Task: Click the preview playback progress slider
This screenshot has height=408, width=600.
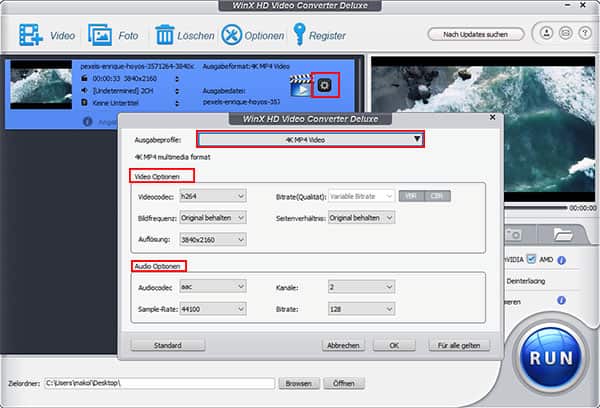Action: (x=535, y=208)
